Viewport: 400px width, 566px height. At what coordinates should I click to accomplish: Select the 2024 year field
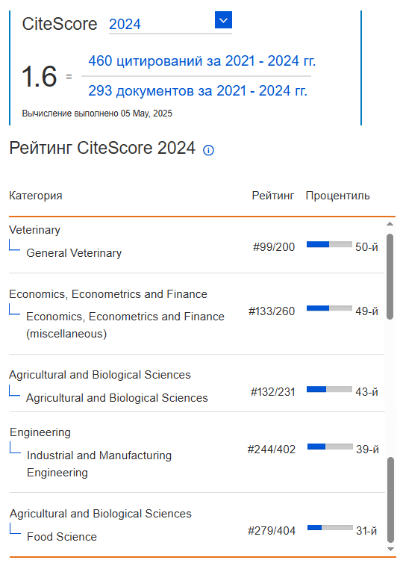click(x=170, y=24)
